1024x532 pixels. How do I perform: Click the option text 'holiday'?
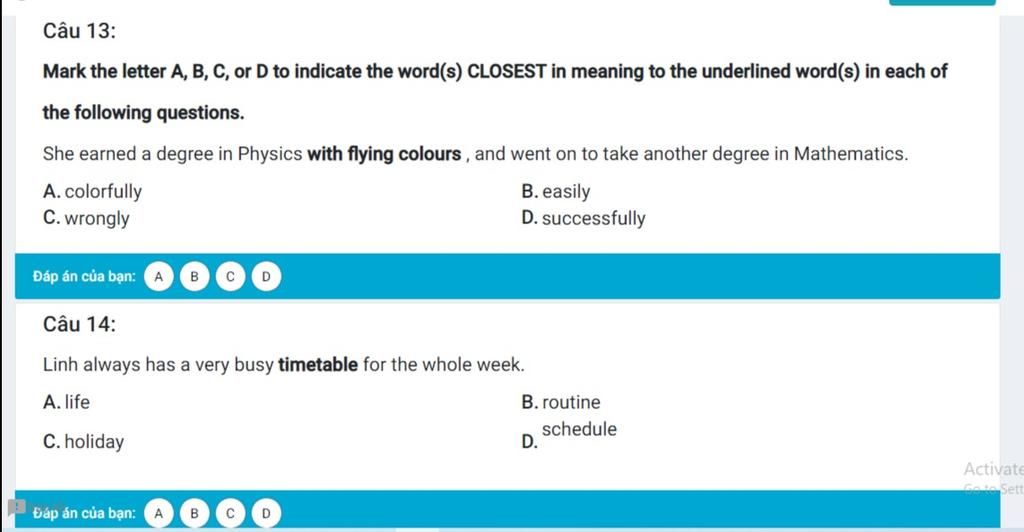94,442
